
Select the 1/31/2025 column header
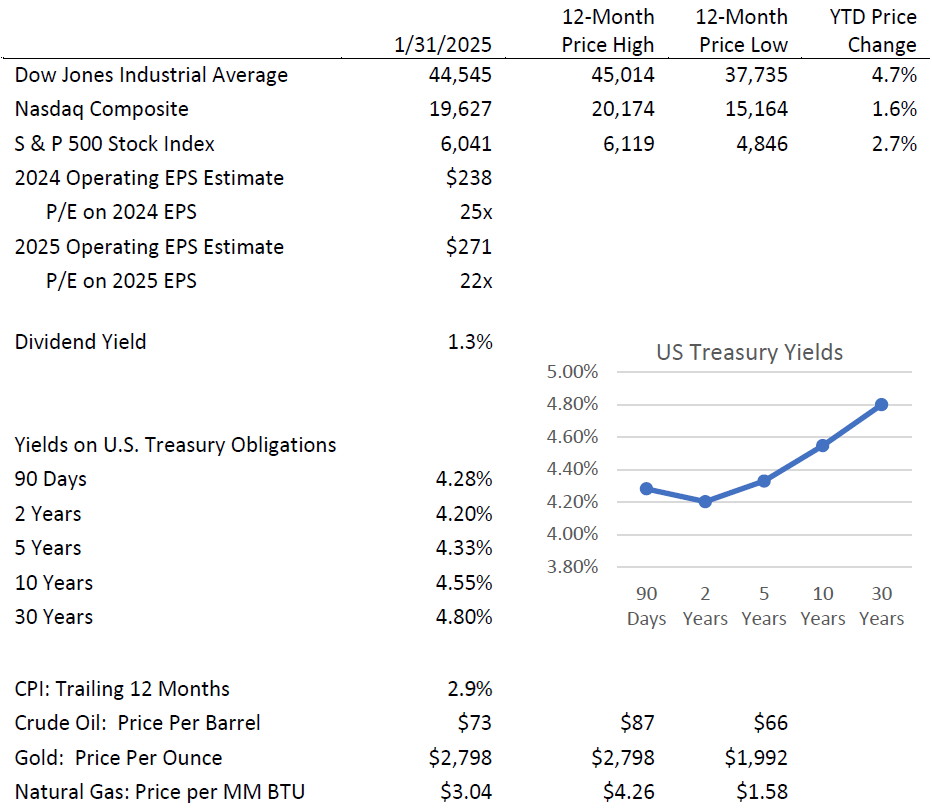point(443,45)
